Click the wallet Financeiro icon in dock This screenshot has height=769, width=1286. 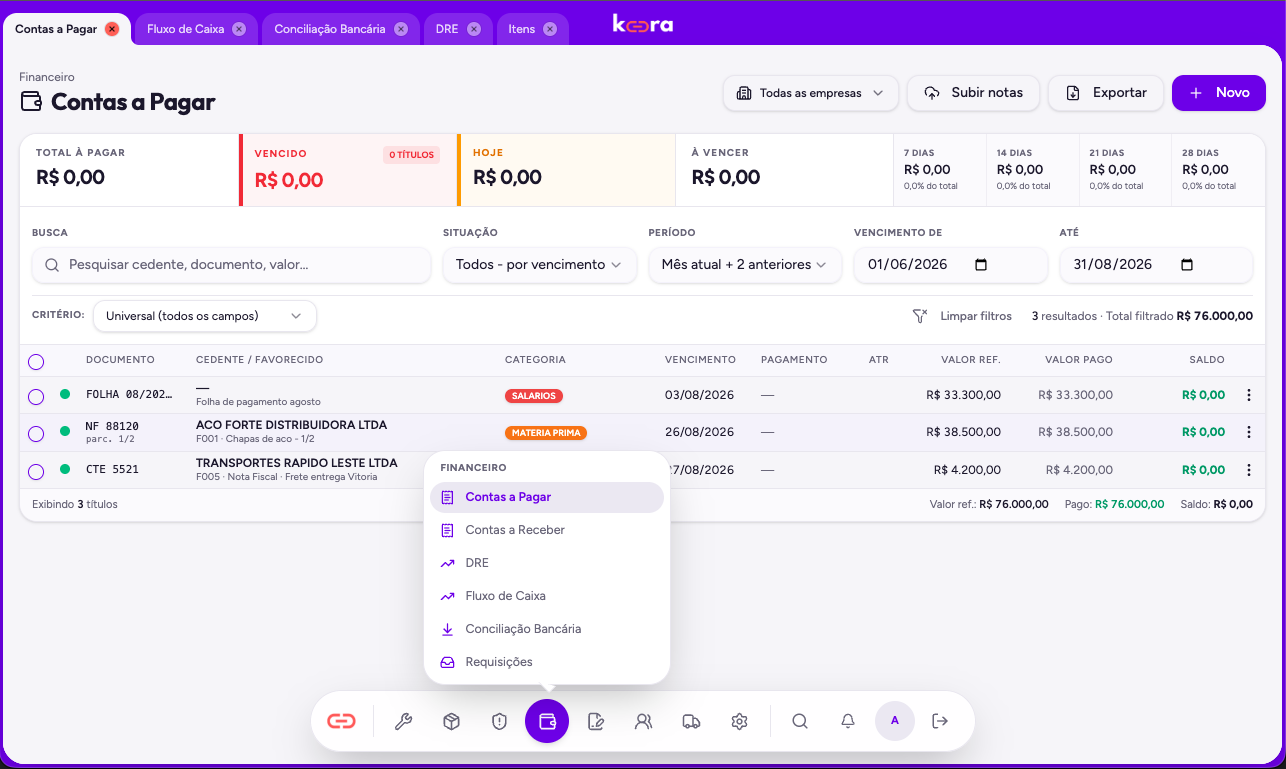click(x=547, y=721)
